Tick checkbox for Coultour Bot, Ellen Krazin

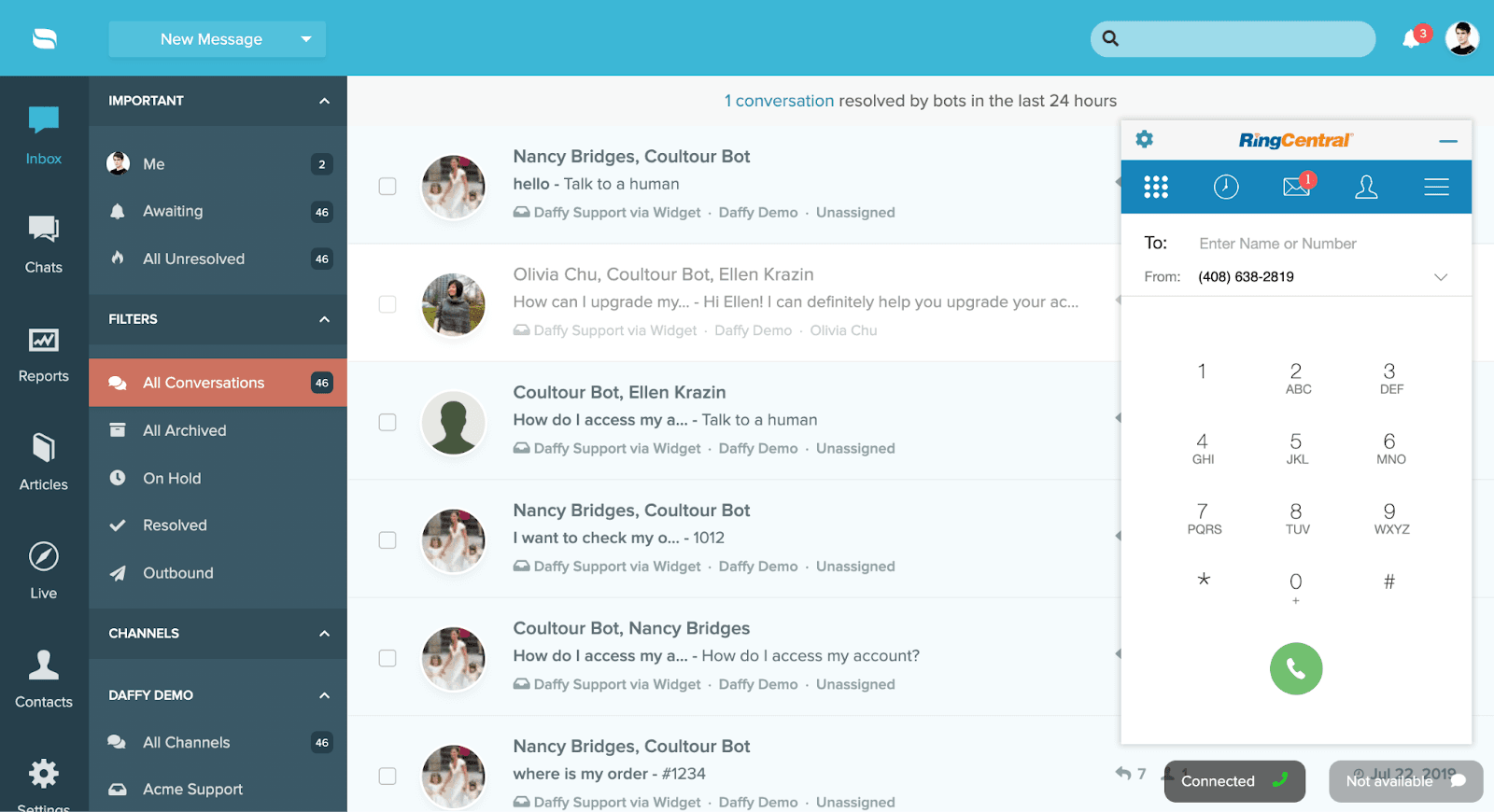point(388,422)
